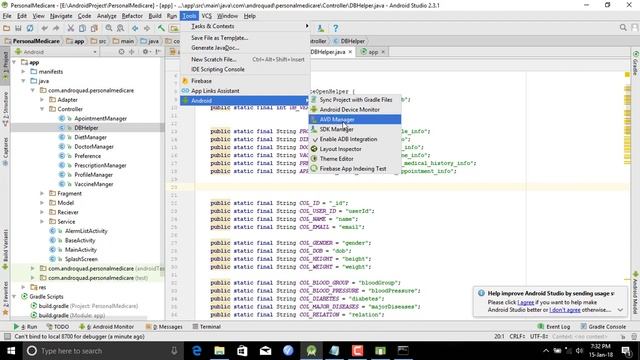Open AVD Manager from Android submenu
Image resolution: width=640 pixels, height=360 pixels.
pyautogui.click(x=355, y=119)
